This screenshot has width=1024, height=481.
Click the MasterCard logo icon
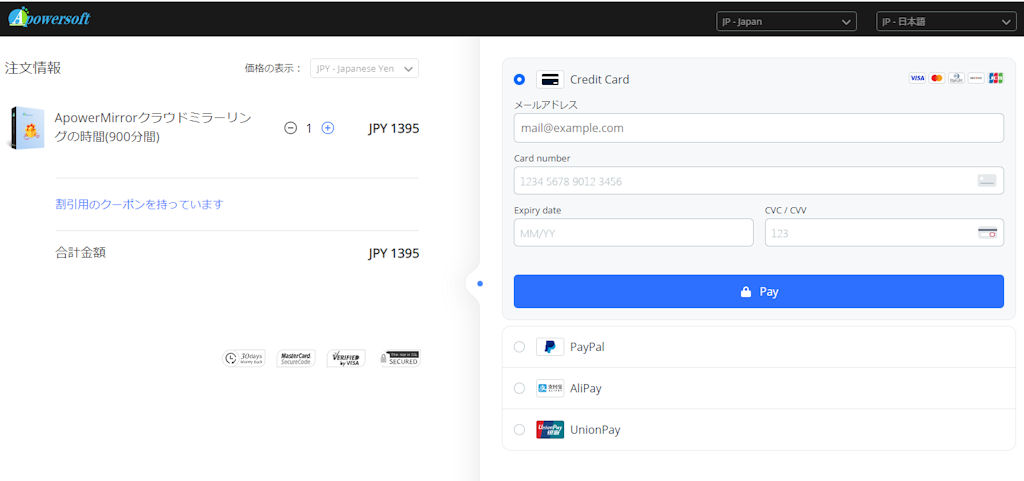coord(936,78)
